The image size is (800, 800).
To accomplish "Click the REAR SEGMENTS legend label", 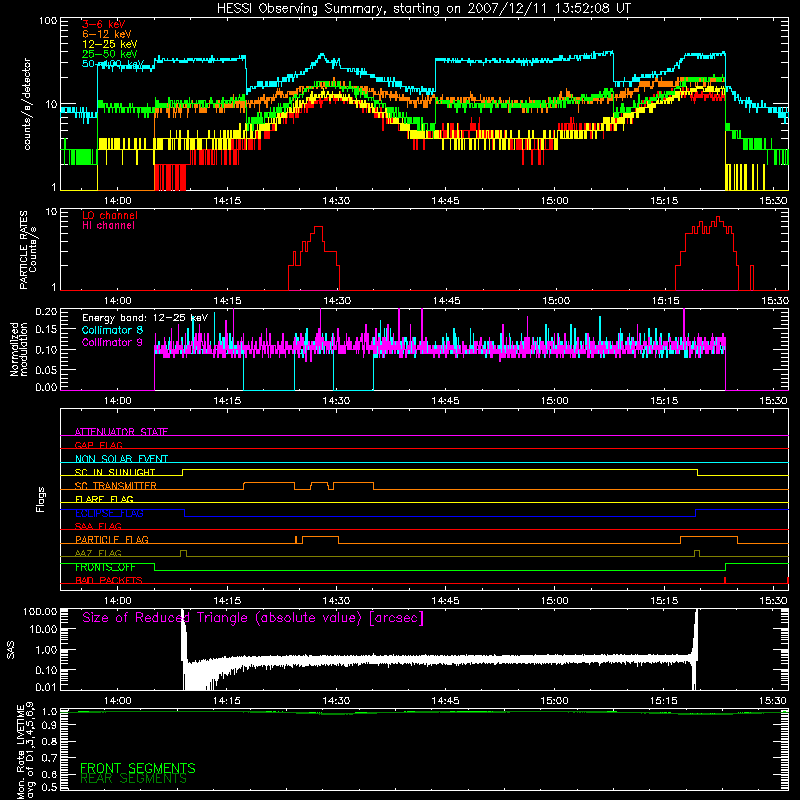I will (x=134, y=779).
